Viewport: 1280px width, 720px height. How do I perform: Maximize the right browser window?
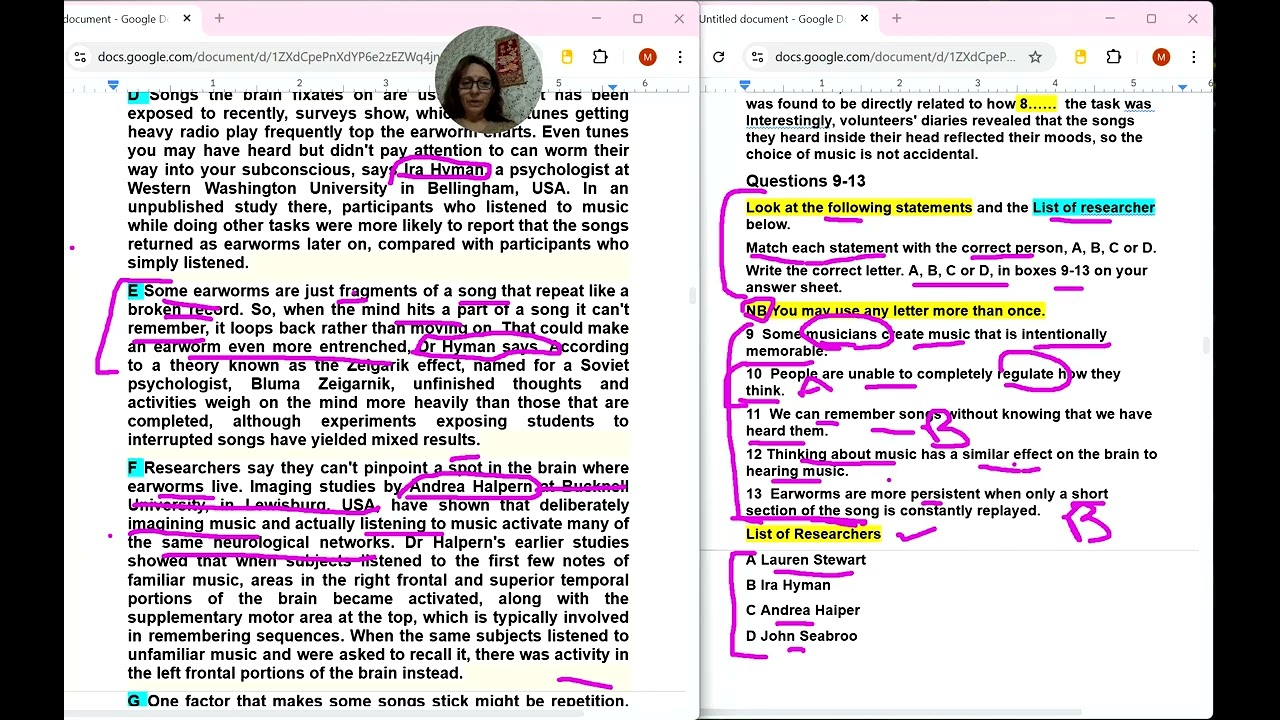tap(1151, 18)
